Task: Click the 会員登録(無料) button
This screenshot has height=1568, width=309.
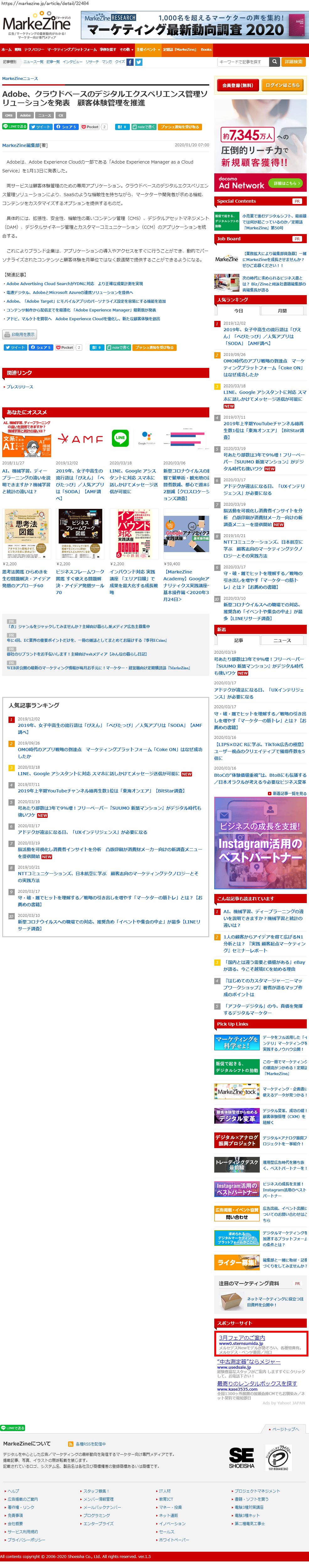Action: pyautogui.click(x=237, y=85)
